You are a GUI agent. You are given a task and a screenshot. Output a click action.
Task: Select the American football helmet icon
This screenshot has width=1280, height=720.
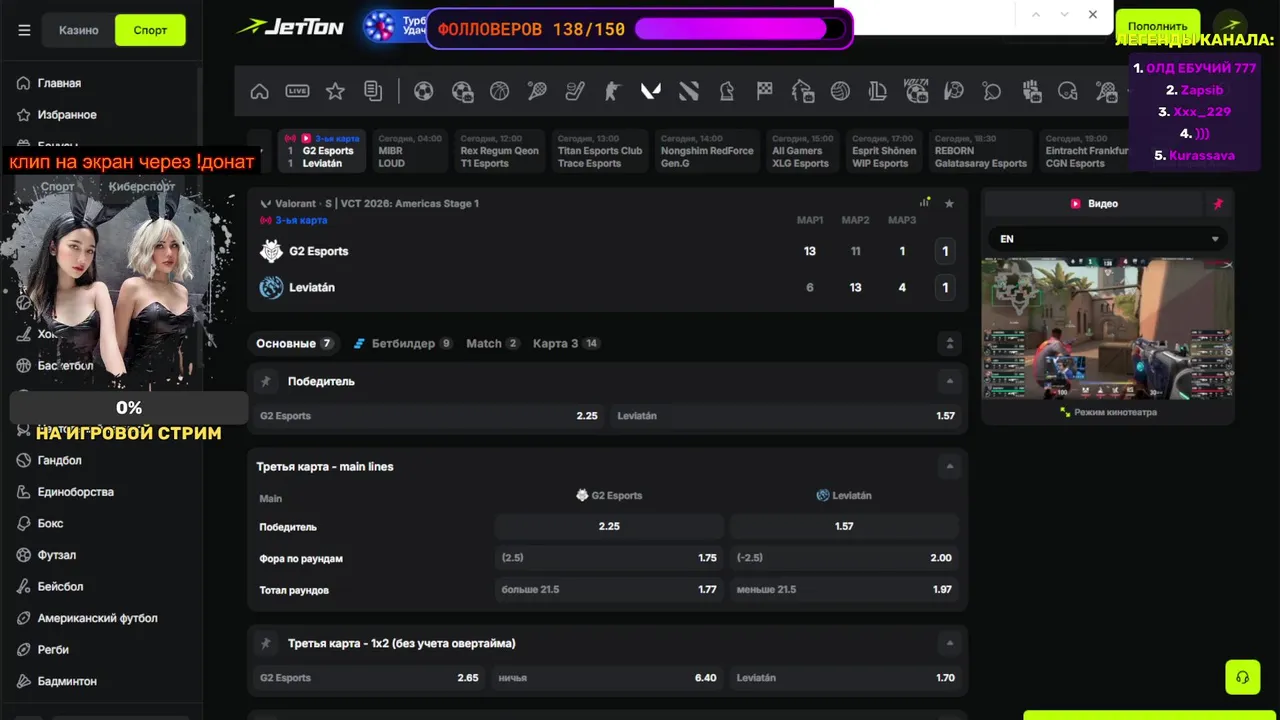[x=1068, y=91]
